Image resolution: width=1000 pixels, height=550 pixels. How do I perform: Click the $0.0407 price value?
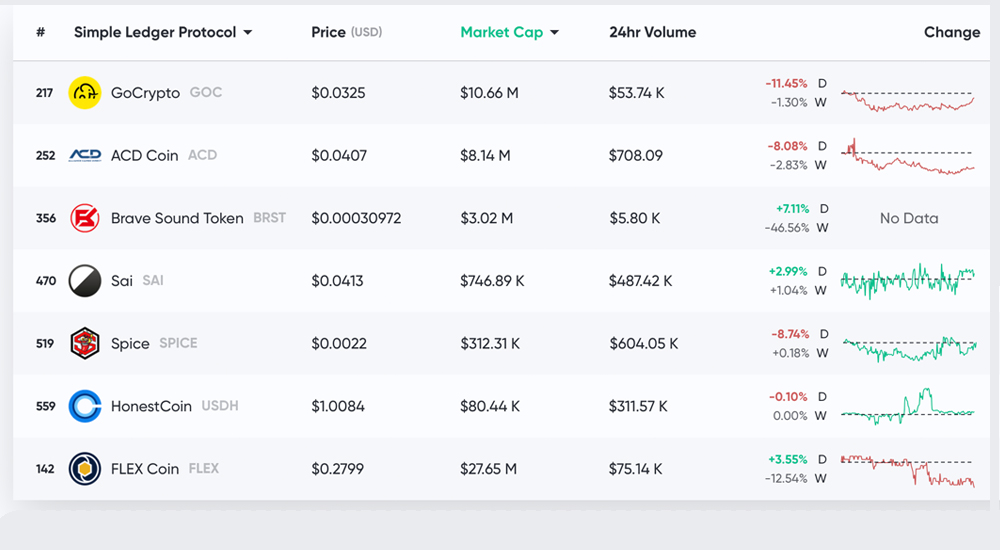point(339,156)
